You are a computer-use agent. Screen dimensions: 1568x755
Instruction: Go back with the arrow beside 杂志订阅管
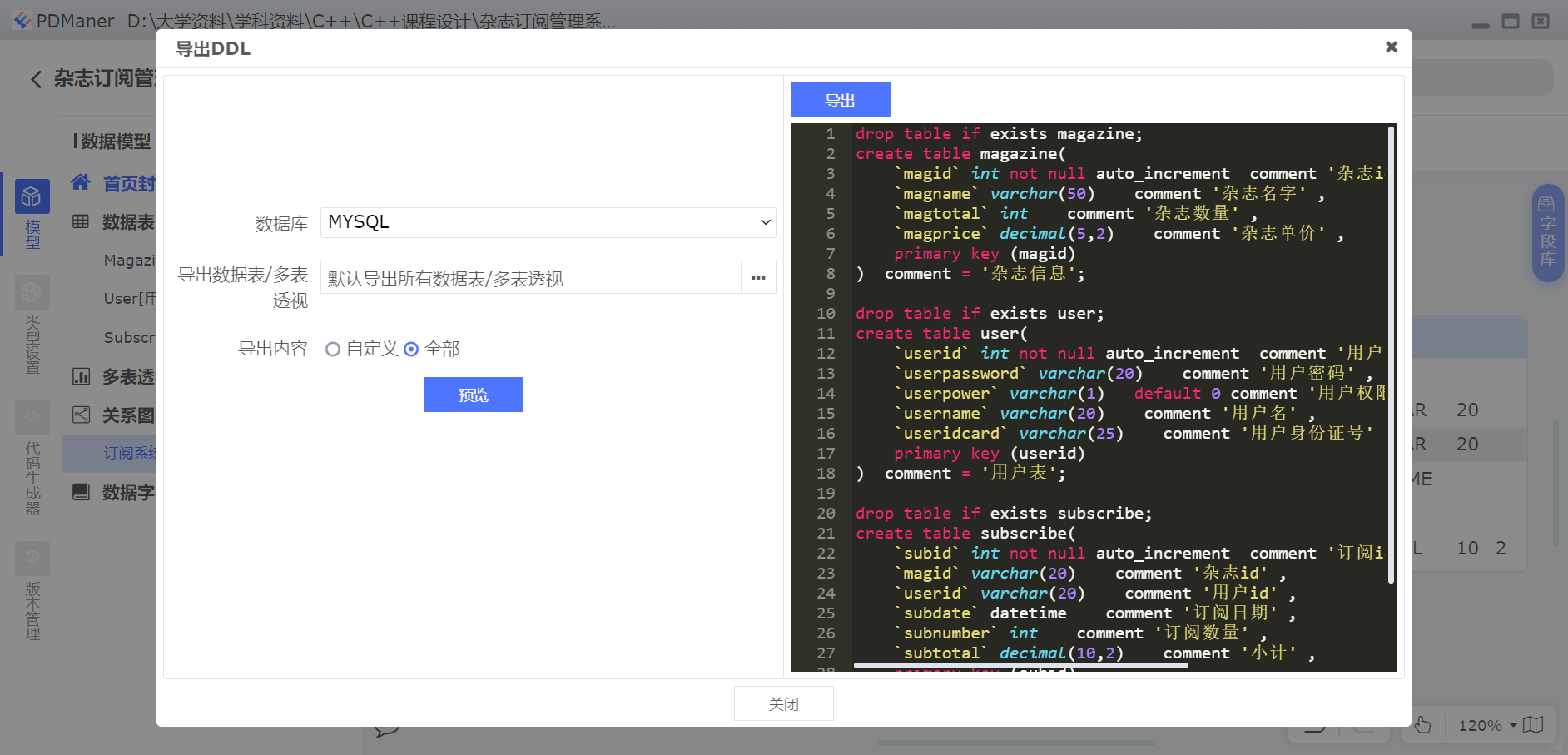tap(36, 79)
